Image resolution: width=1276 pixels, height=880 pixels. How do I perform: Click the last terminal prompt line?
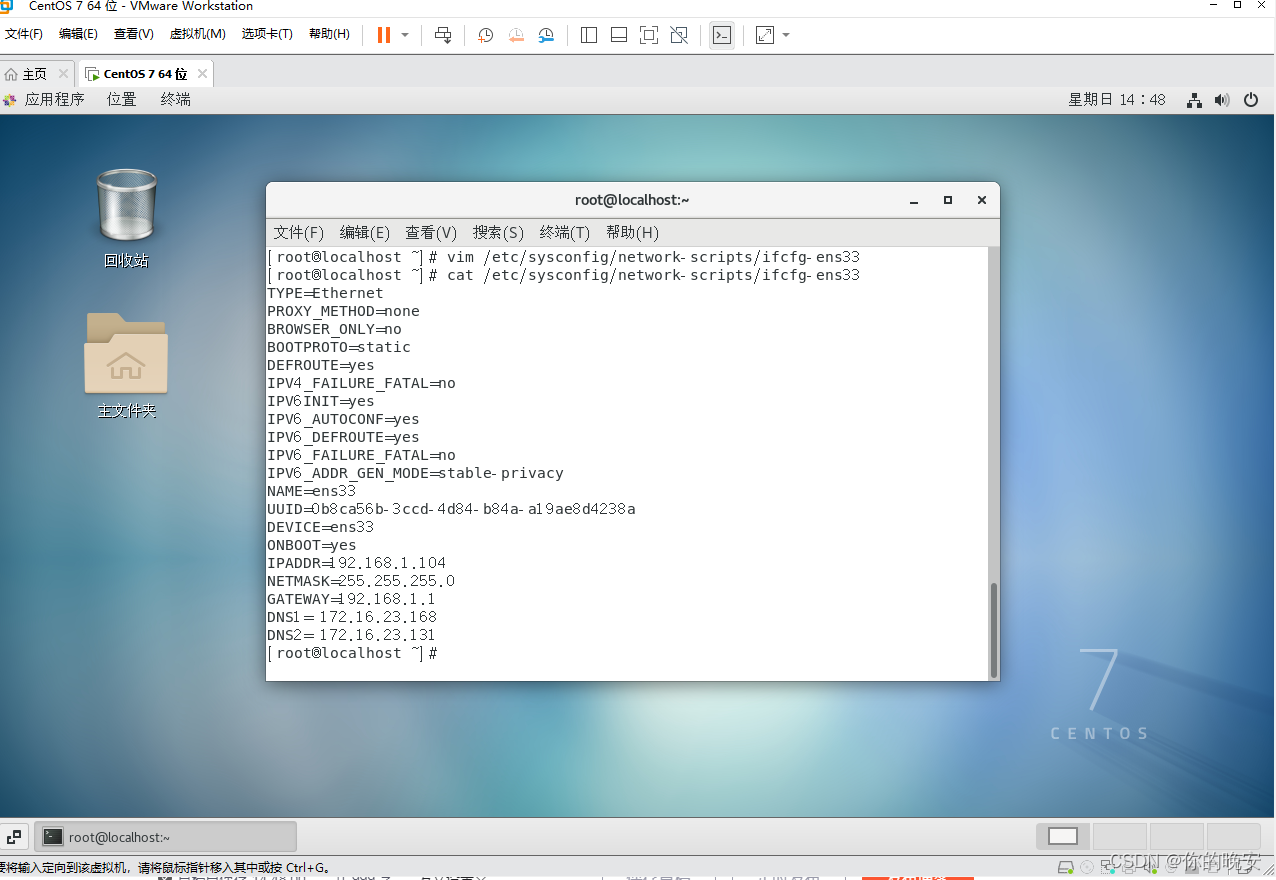tap(353, 653)
